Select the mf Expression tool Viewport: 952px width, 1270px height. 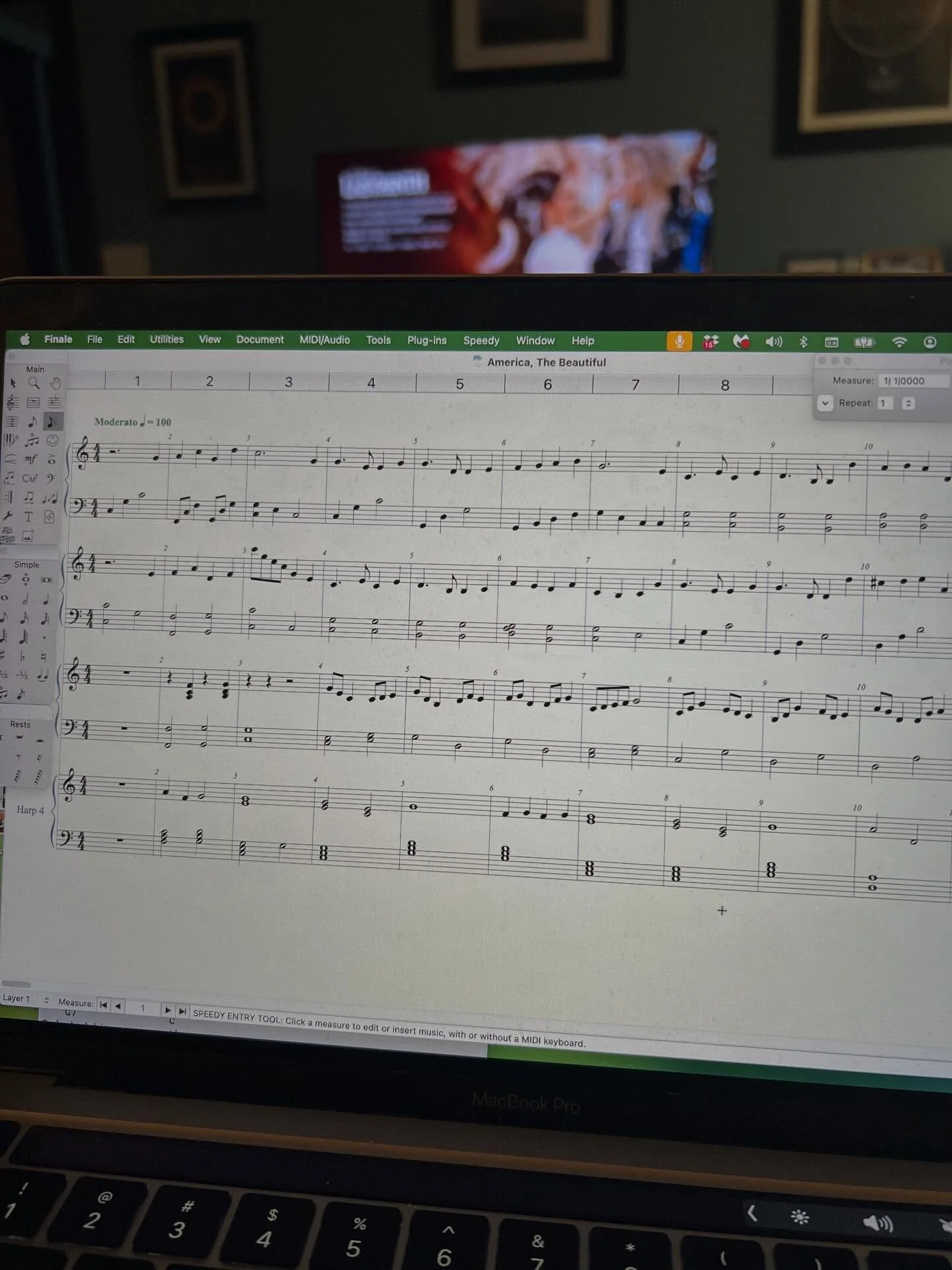(x=32, y=458)
